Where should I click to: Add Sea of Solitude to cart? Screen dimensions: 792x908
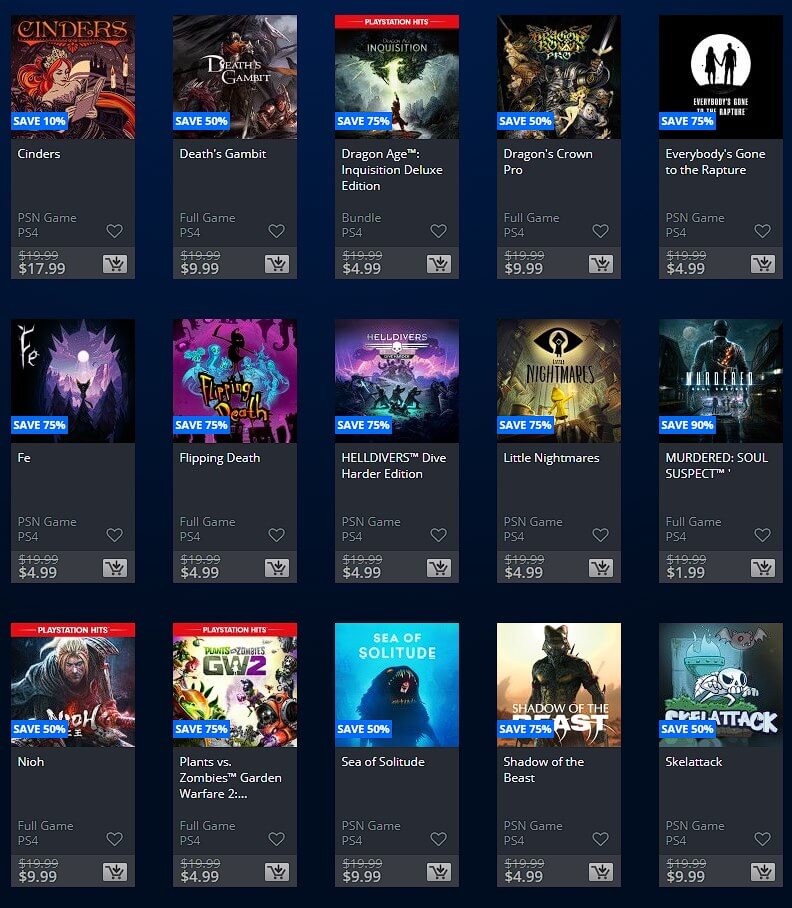439,872
